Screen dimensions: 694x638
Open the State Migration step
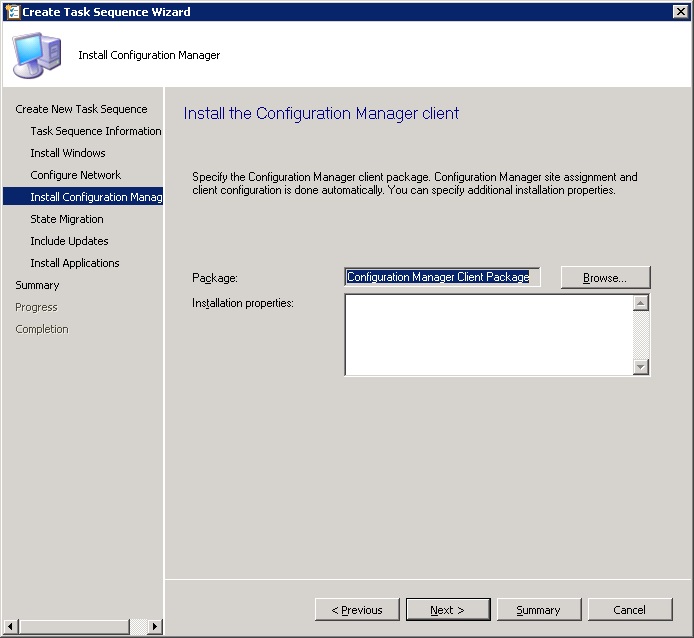tap(67, 219)
